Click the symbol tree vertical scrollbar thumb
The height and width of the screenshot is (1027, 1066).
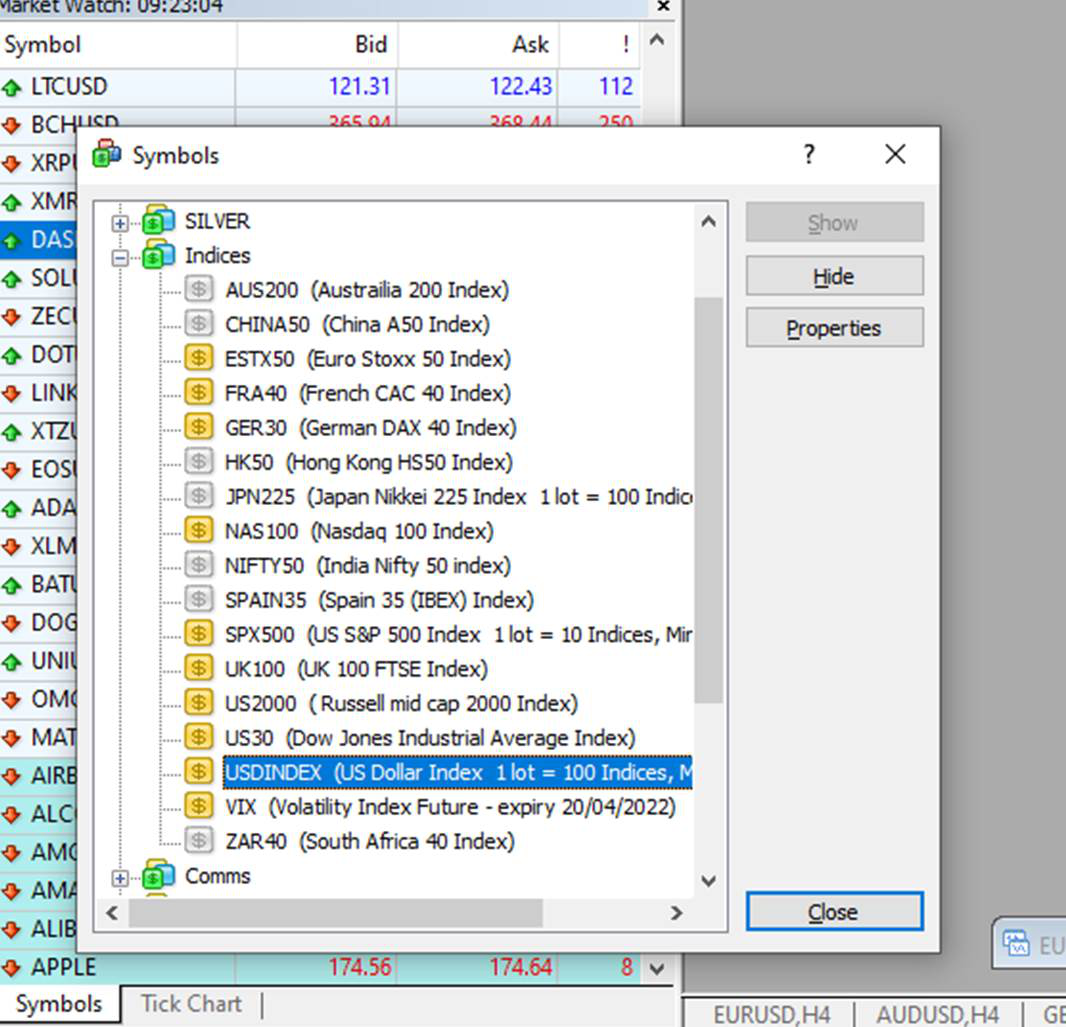(x=708, y=500)
